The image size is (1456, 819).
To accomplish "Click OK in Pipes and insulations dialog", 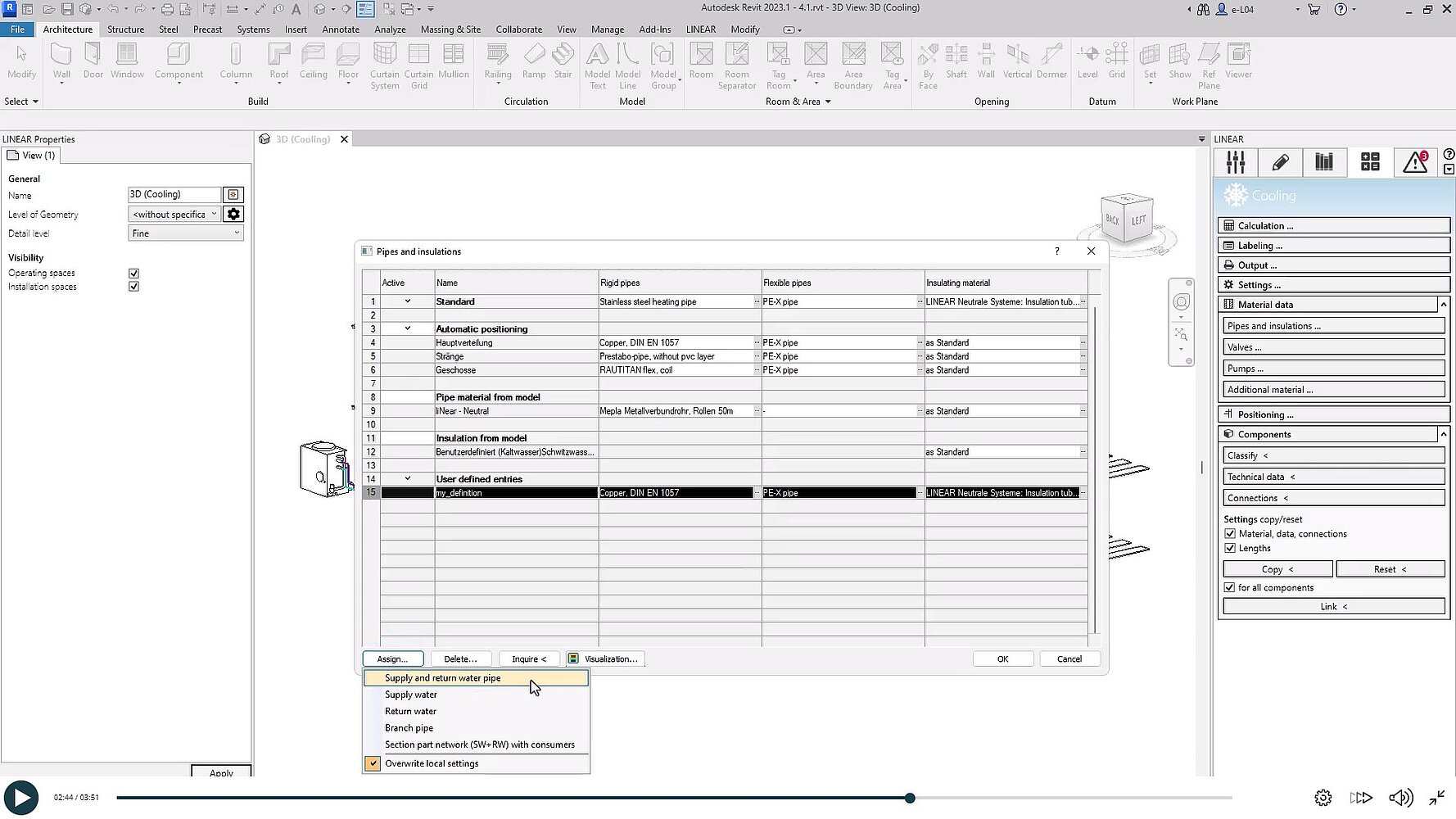I will 1002,658.
